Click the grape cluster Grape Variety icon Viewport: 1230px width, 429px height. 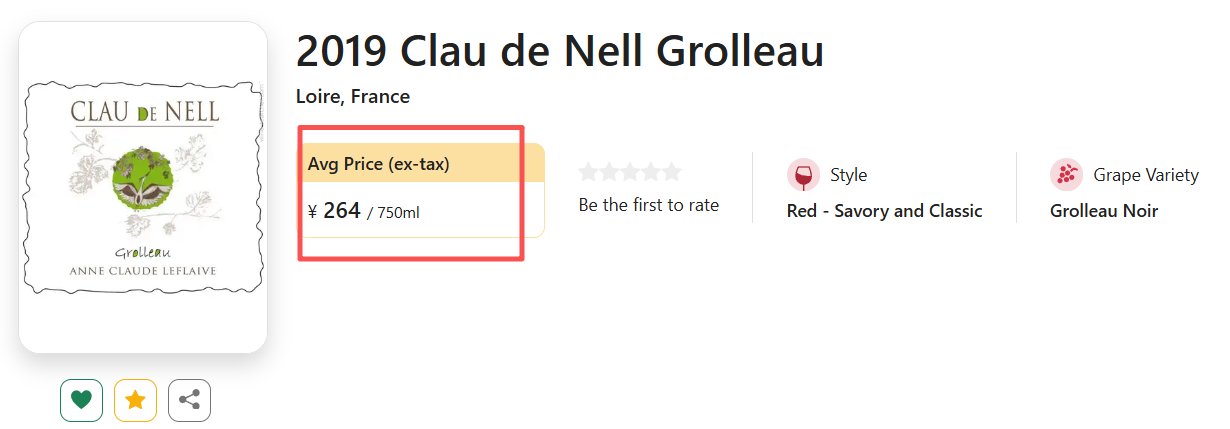[1066, 175]
